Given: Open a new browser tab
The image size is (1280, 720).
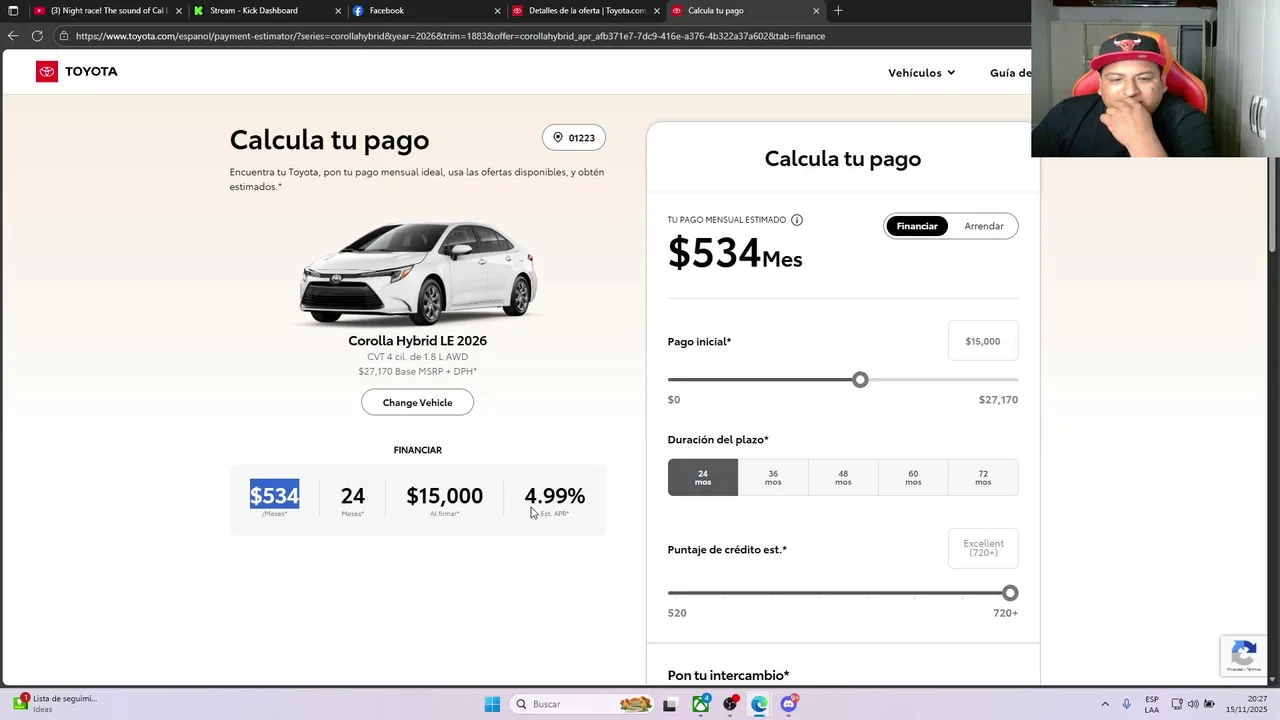Looking at the screenshot, I should 838,11.
